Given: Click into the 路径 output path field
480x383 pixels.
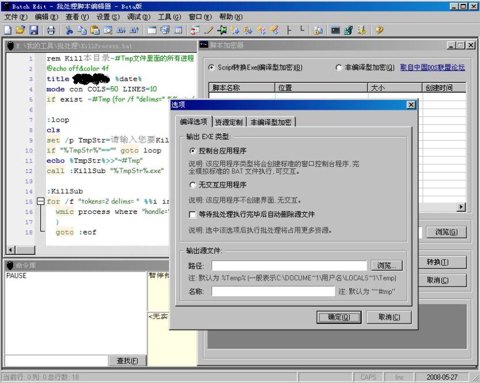Looking at the screenshot, I should point(289,266).
